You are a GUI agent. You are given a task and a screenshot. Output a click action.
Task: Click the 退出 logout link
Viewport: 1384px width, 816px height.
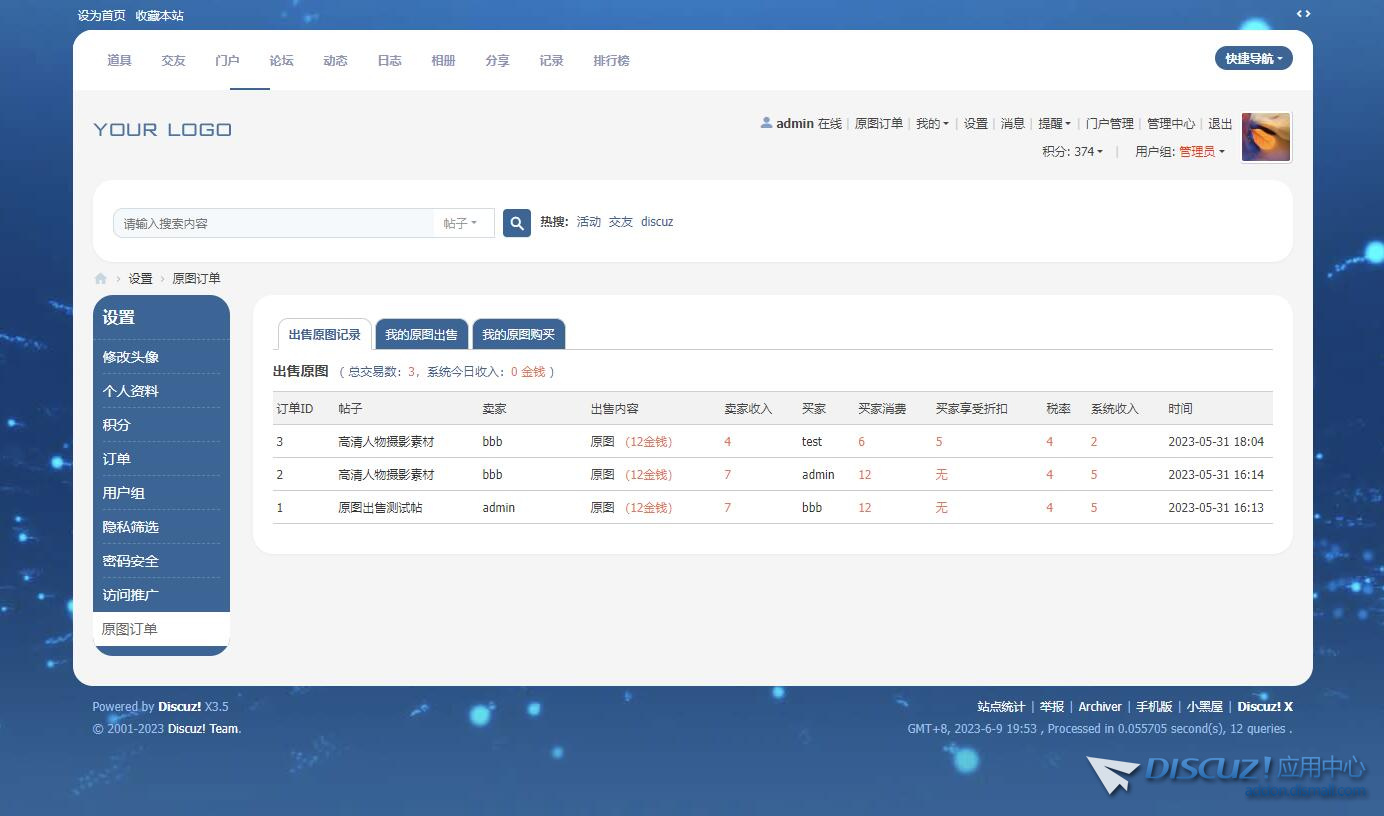click(1220, 124)
